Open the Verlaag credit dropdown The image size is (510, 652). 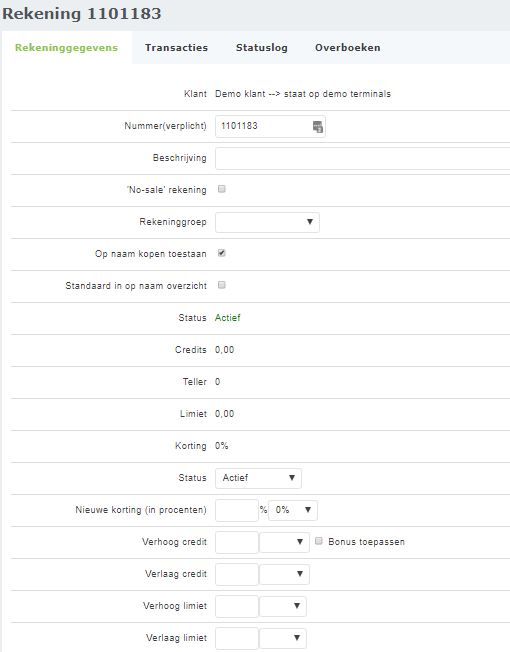coord(284,574)
